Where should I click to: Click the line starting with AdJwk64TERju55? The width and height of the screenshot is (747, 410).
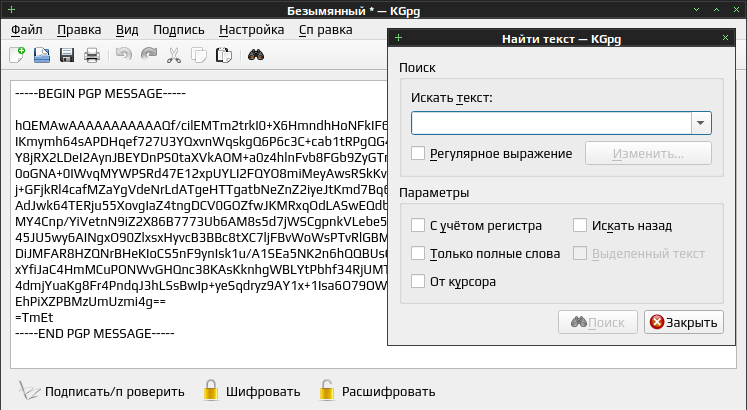click(x=201, y=205)
